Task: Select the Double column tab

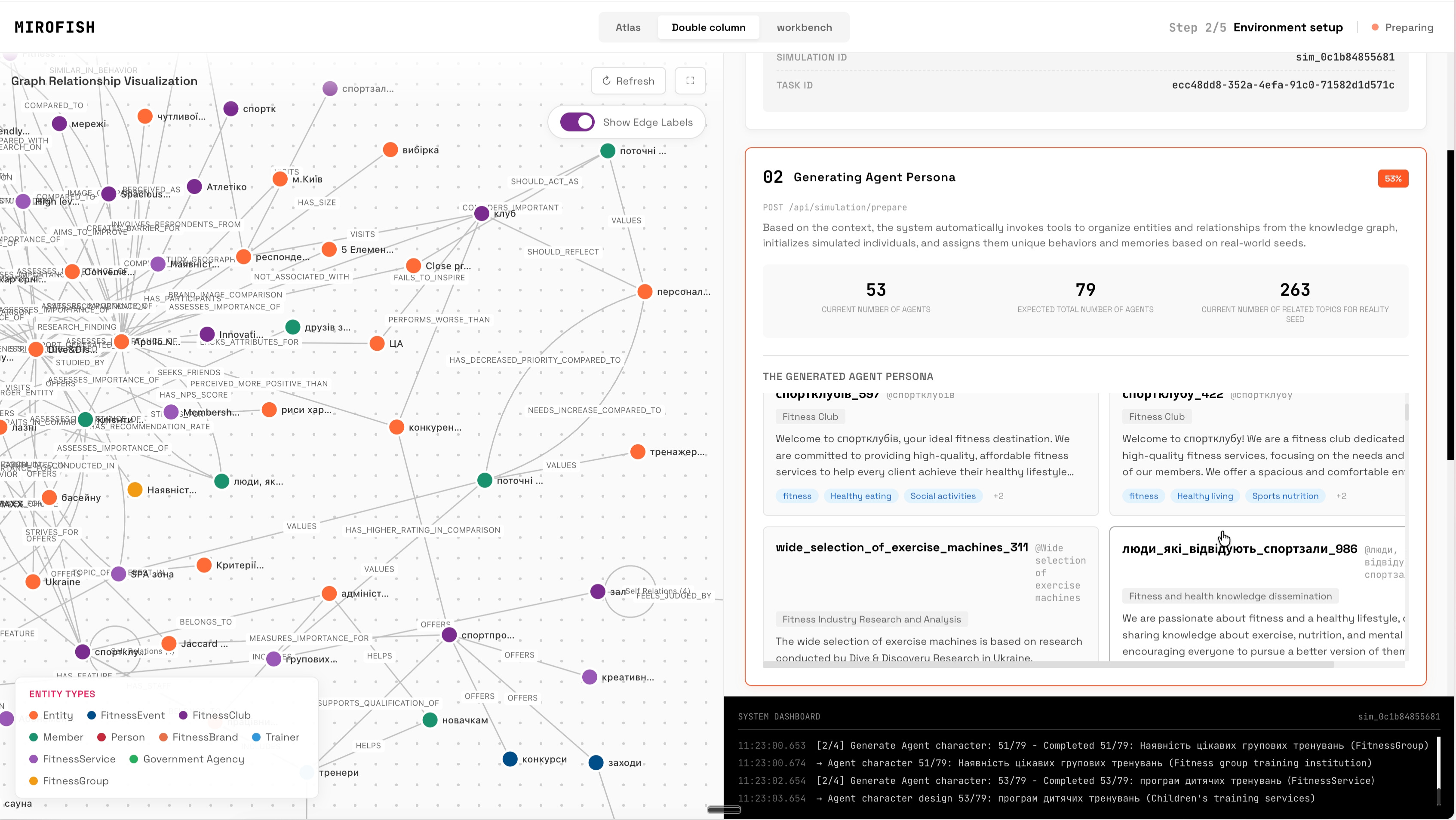Action: pyautogui.click(x=708, y=27)
